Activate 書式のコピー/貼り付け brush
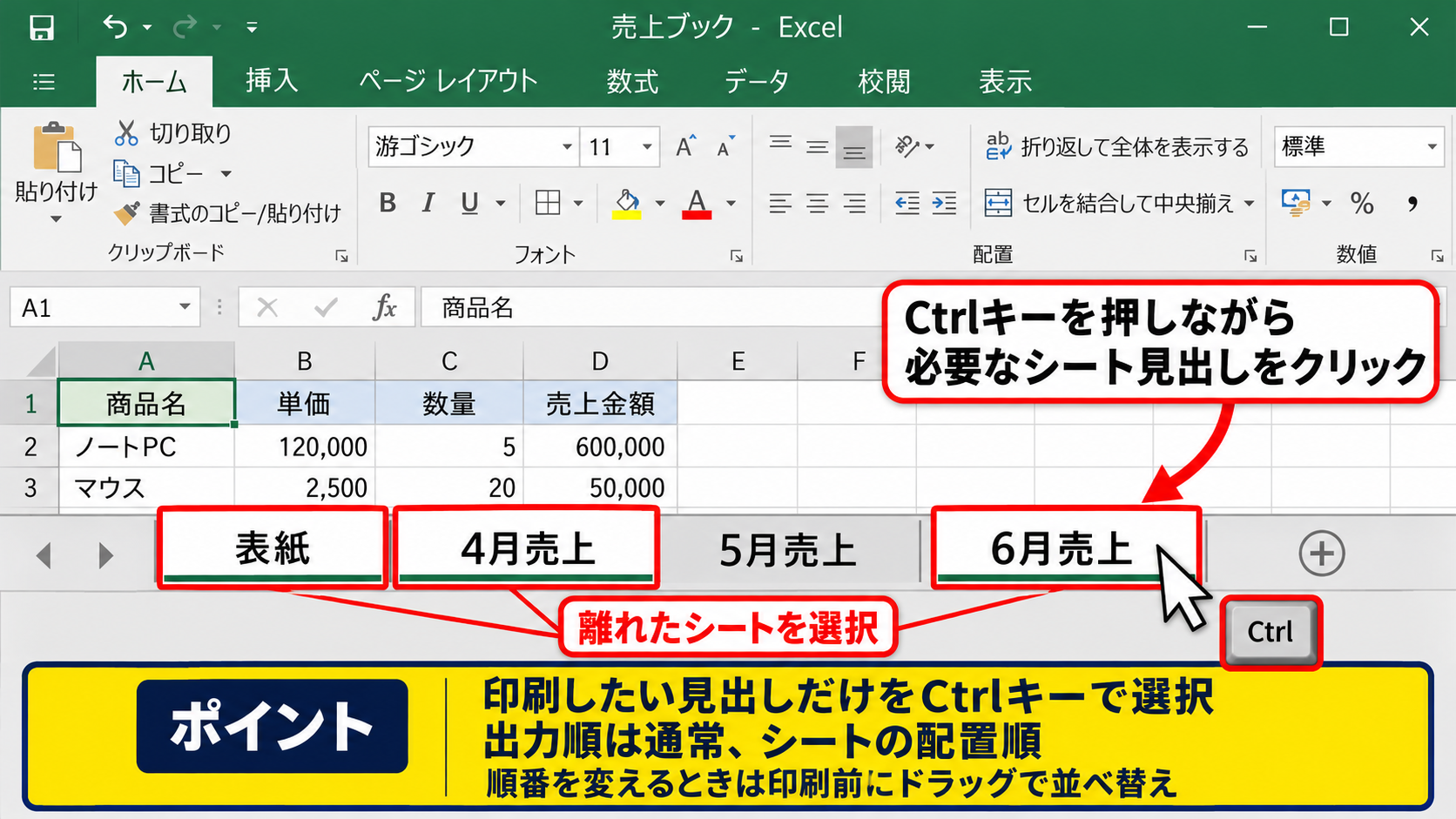The height and width of the screenshot is (819, 1456). (x=226, y=212)
